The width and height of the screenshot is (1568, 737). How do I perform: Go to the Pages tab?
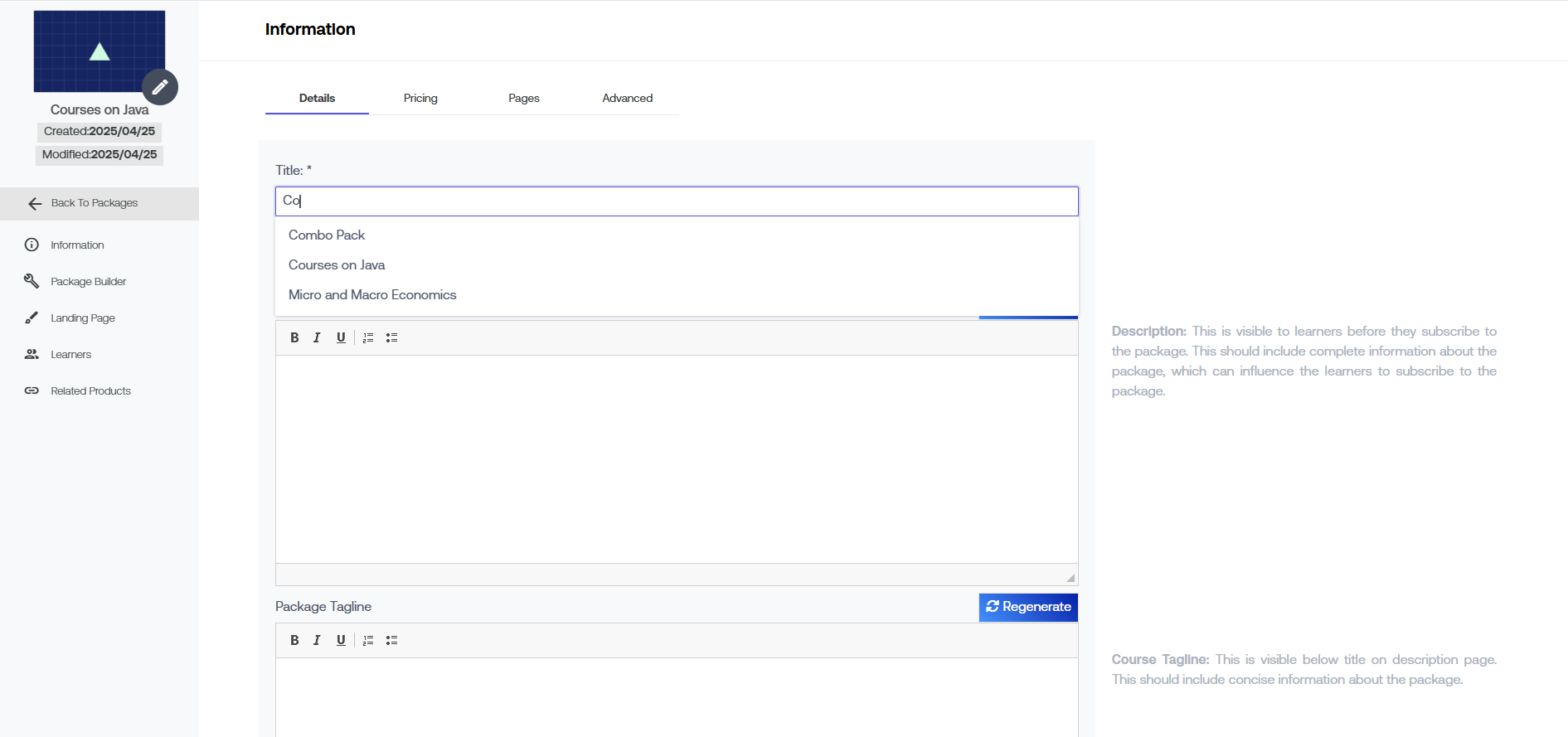click(524, 98)
